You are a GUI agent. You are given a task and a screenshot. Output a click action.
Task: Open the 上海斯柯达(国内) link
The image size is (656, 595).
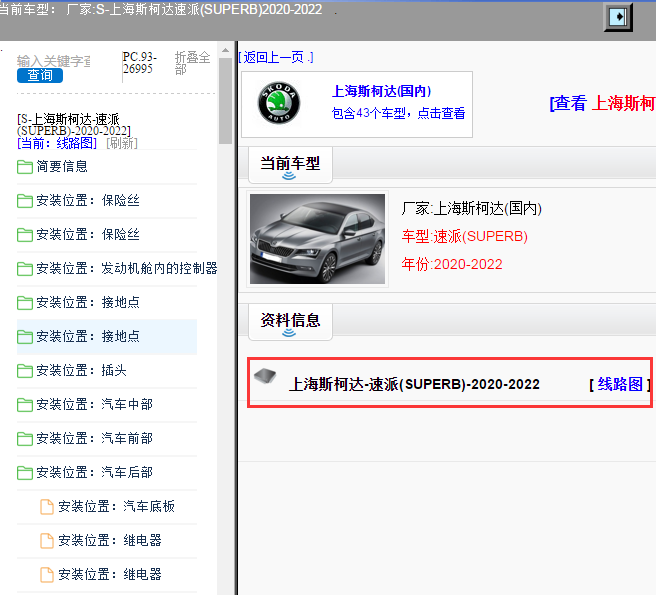(x=382, y=91)
